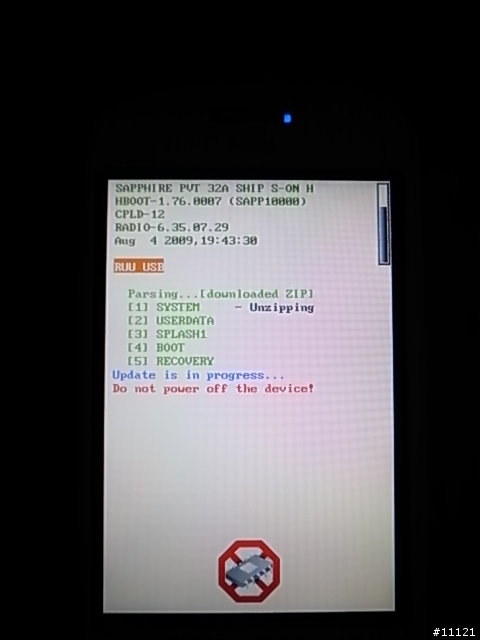Click 'Parsing...[downloaded ZIP]' line
This screenshot has width=480, height=640.
tap(221, 294)
